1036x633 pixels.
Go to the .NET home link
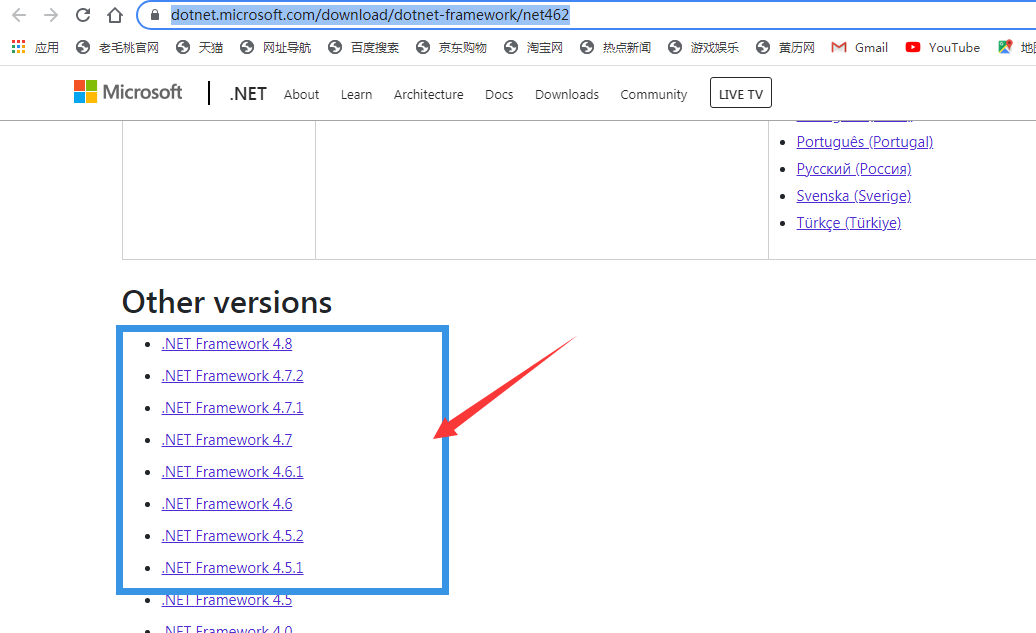pyautogui.click(x=248, y=94)
